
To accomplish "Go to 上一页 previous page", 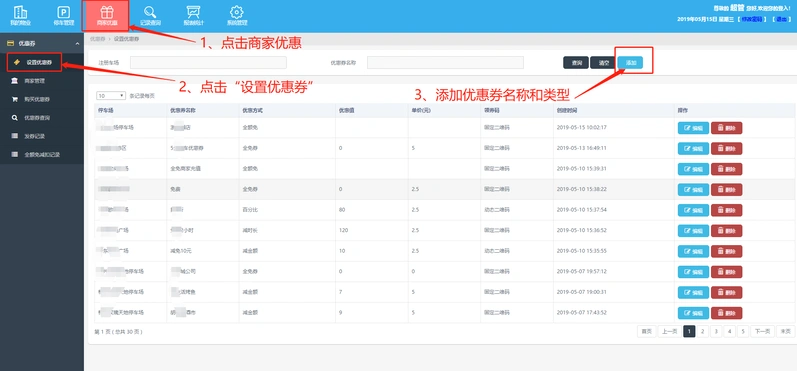I will click(669, 331).
